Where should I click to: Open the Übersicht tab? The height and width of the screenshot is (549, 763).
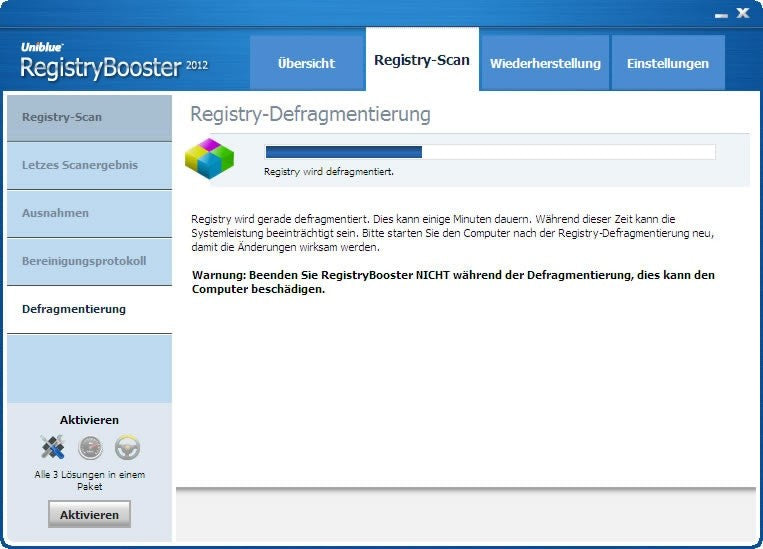pyautogui.click(x=307, y=63)
